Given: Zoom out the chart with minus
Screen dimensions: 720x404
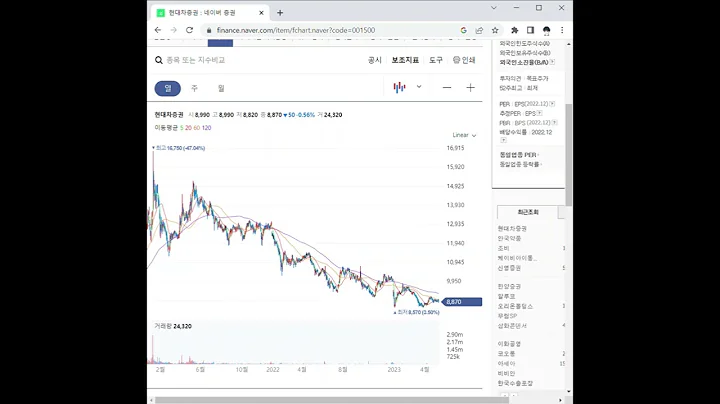Looking at the screenshot, I should coord(447,88).
